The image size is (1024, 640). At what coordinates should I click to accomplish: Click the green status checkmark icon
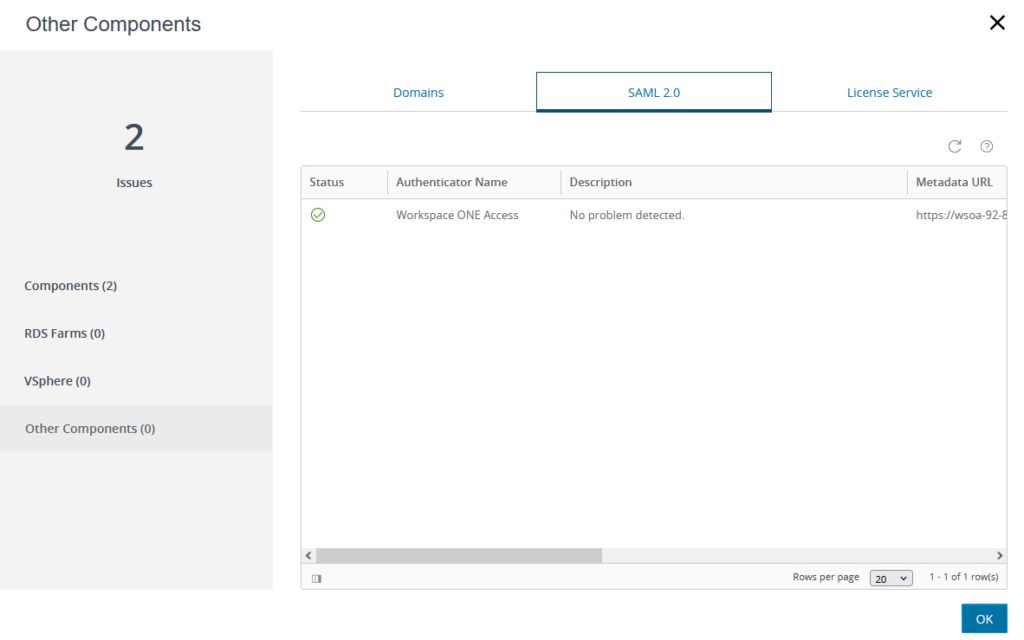[318, 215]
